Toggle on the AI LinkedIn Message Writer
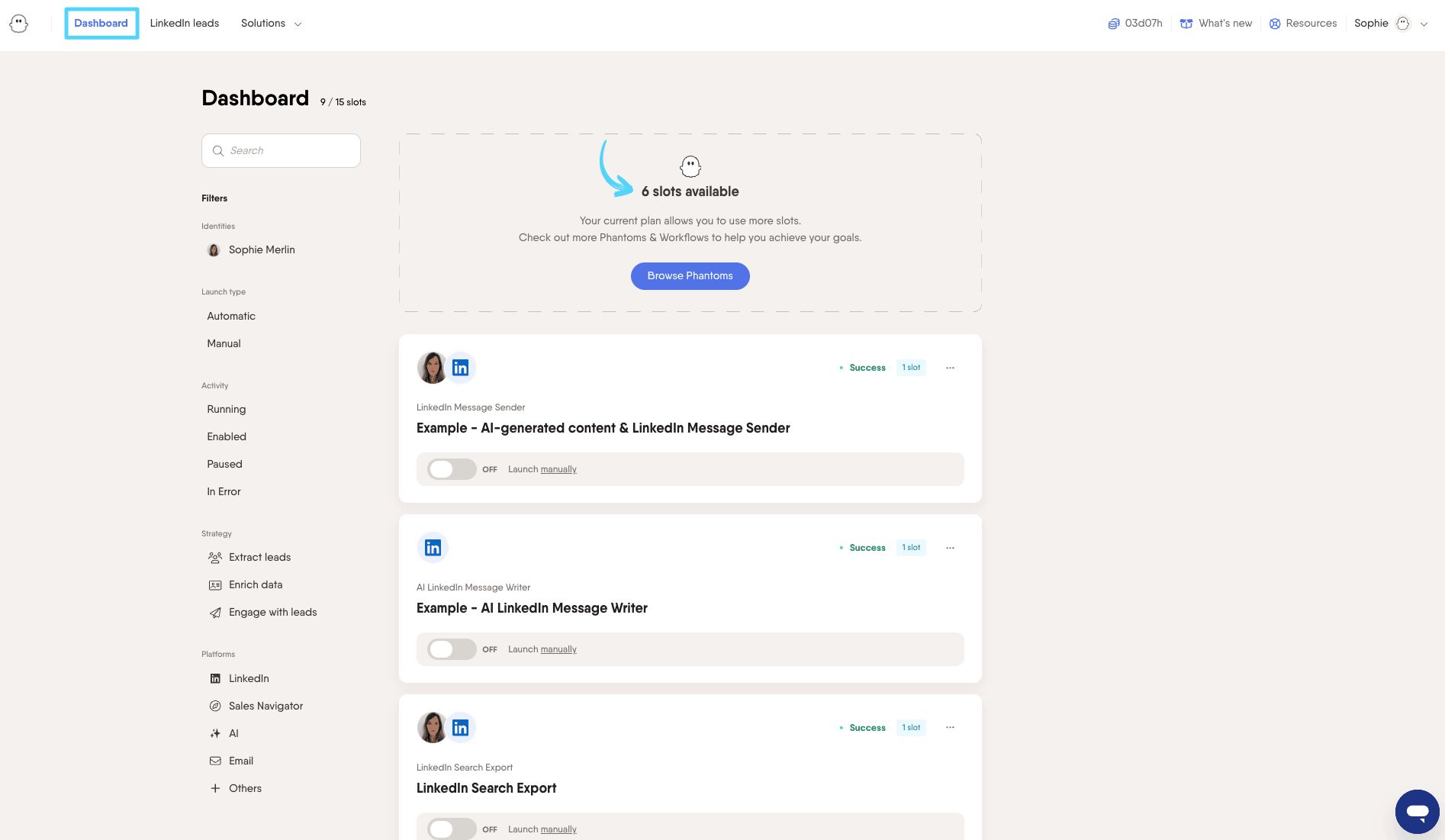Screen dimensions: 1445x840 (451, 649)
